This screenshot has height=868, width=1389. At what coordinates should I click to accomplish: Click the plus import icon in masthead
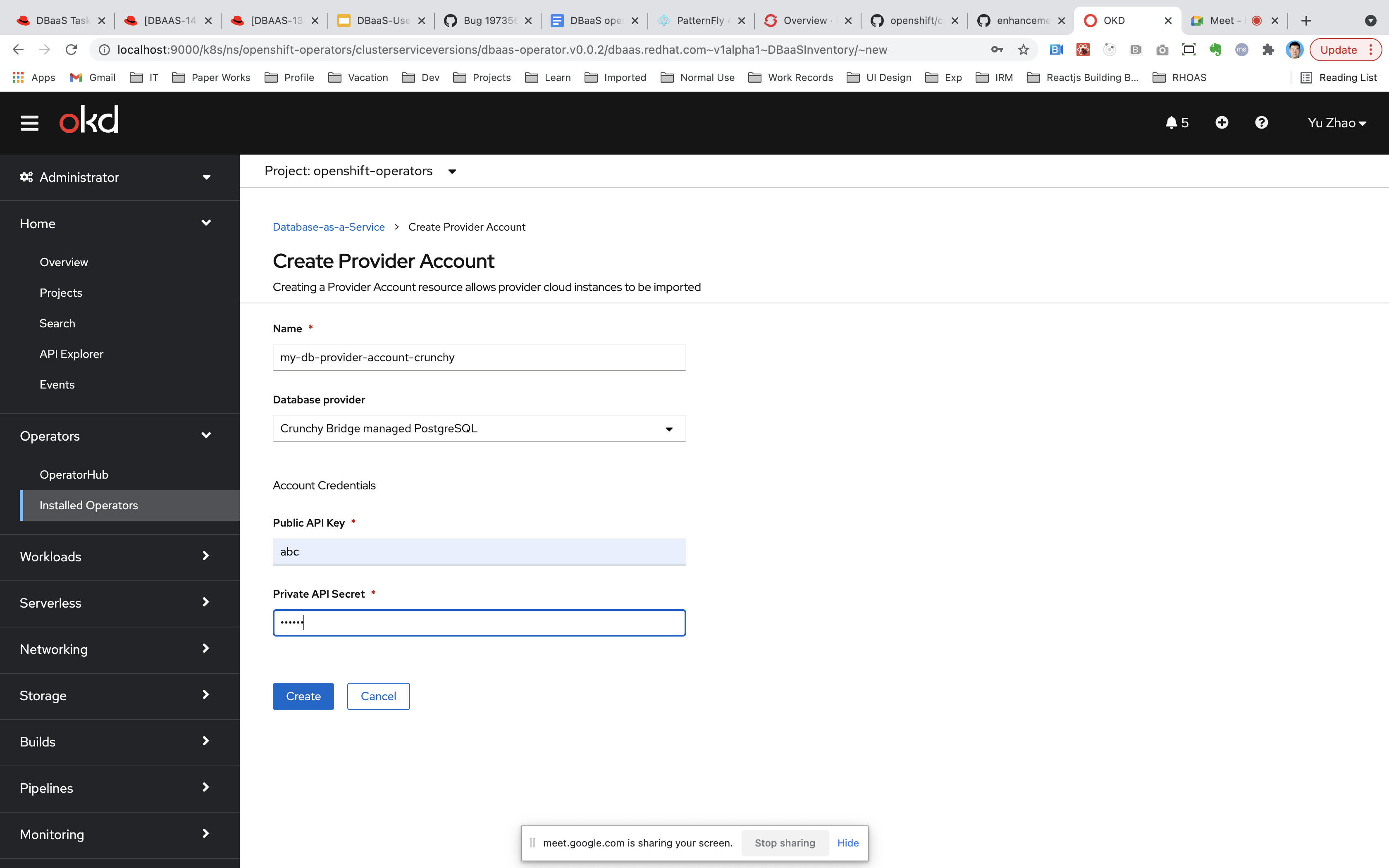coord(1222,123)
